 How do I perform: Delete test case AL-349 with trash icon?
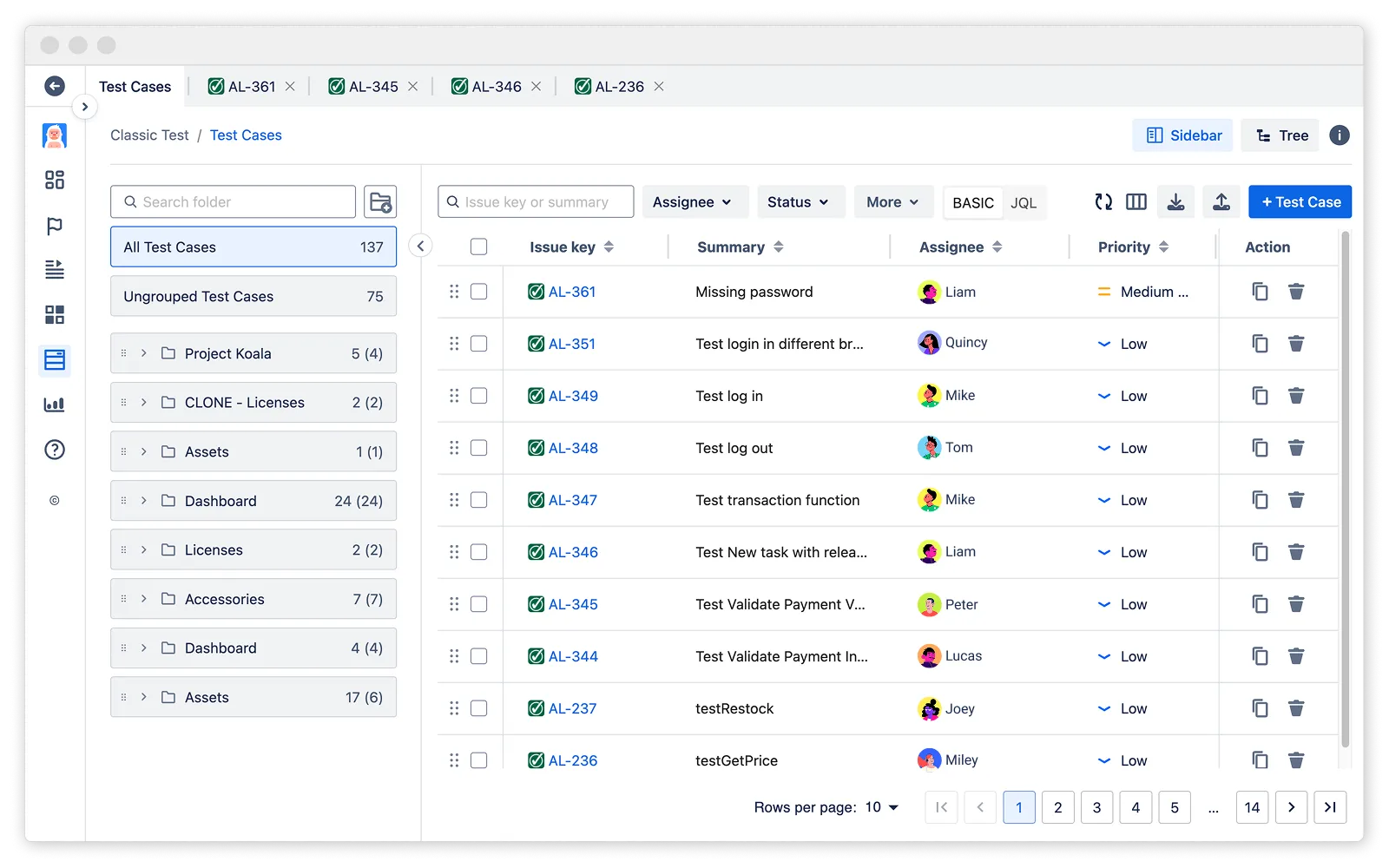(1296, 396)
